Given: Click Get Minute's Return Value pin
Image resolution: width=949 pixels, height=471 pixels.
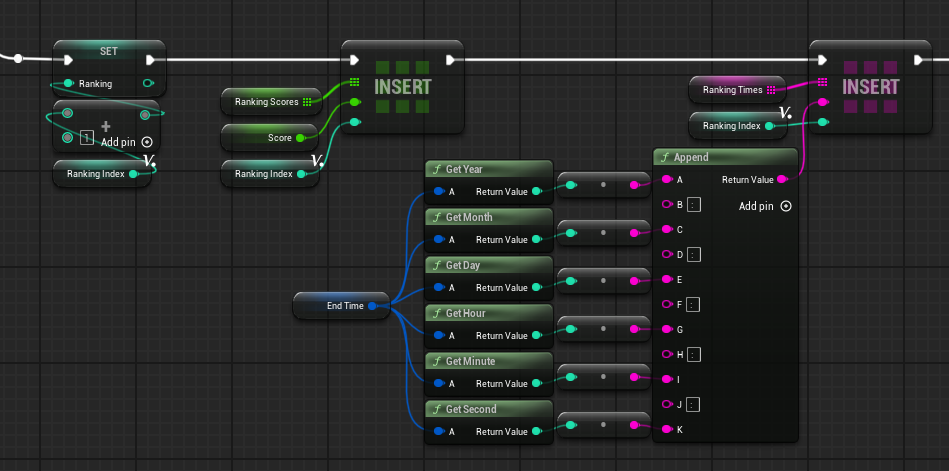Looking at the screenshot, I should pos(536,383).
